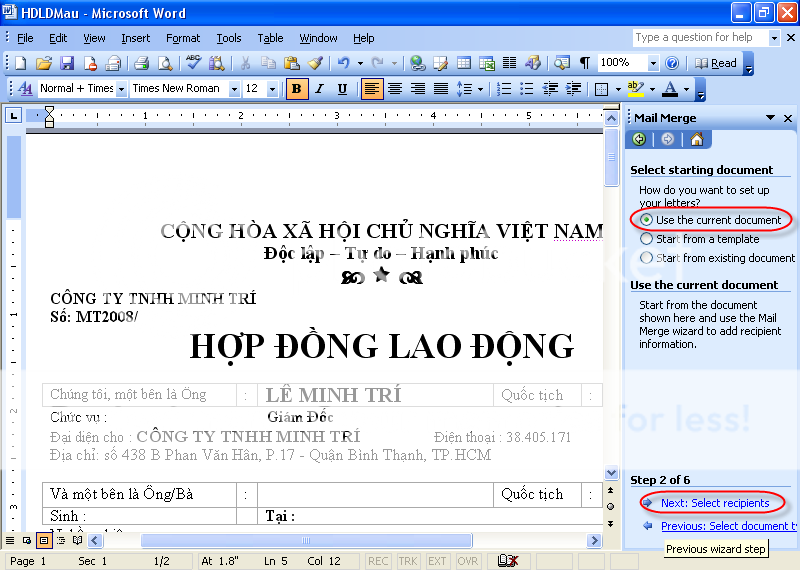Click the Print Preview icon
The image size is (800, 570).
(164, 63)
